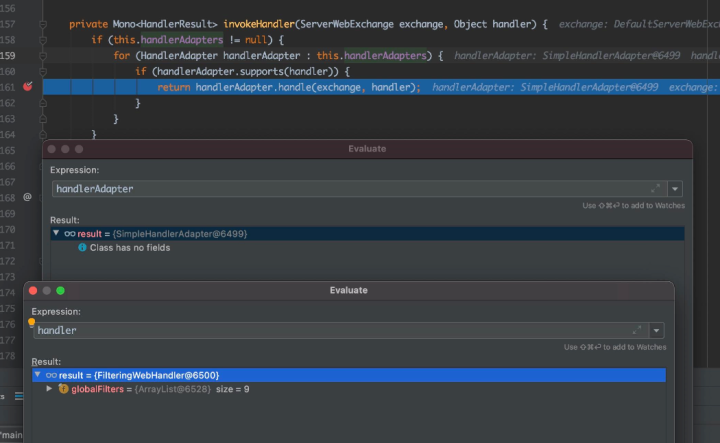Viewport: 720px width, 443px height.
Task: Click the back Evaluate window title bar
Action: point(367,149)
